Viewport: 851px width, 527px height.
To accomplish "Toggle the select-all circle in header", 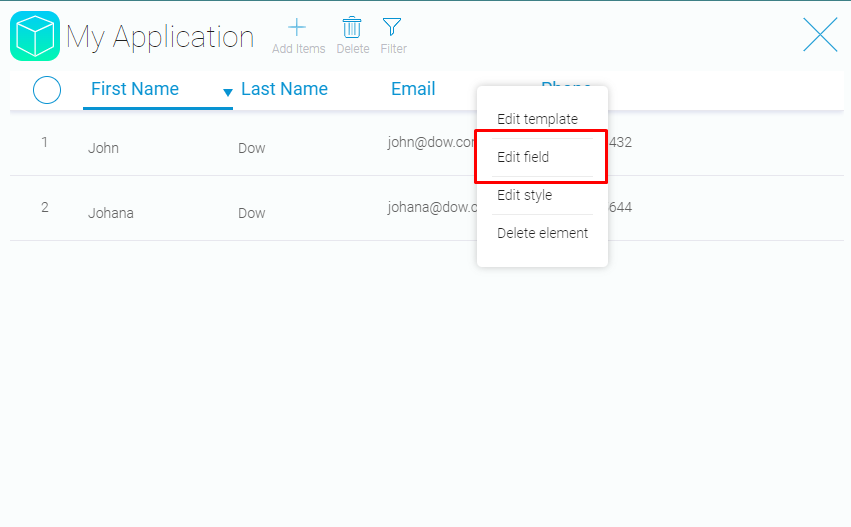I will pos(47,90).
